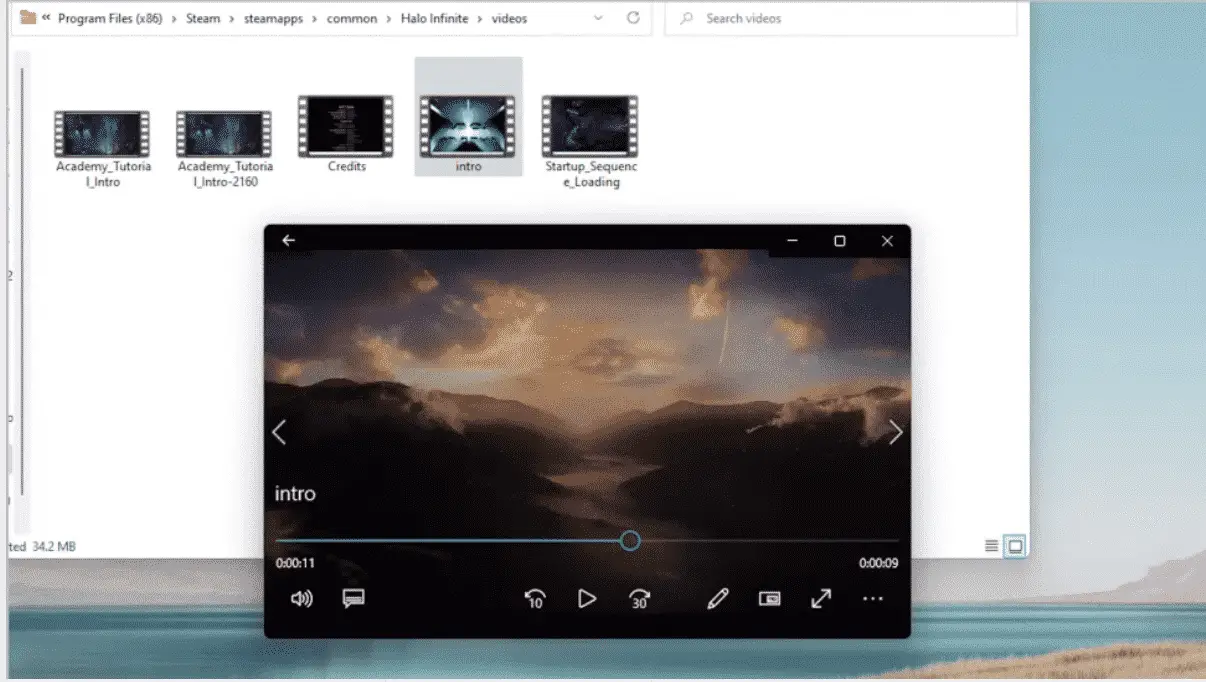1206x682 pixels.
Task: Click the elapsed portion of the seek bar
Action: tap(448, 541)
